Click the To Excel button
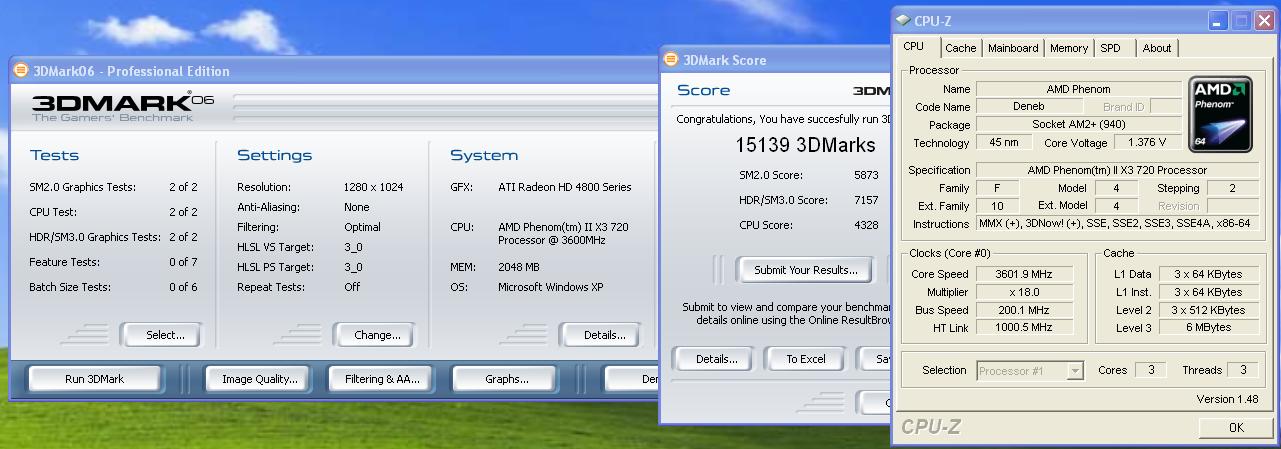1281x449 pixels. 806,359
